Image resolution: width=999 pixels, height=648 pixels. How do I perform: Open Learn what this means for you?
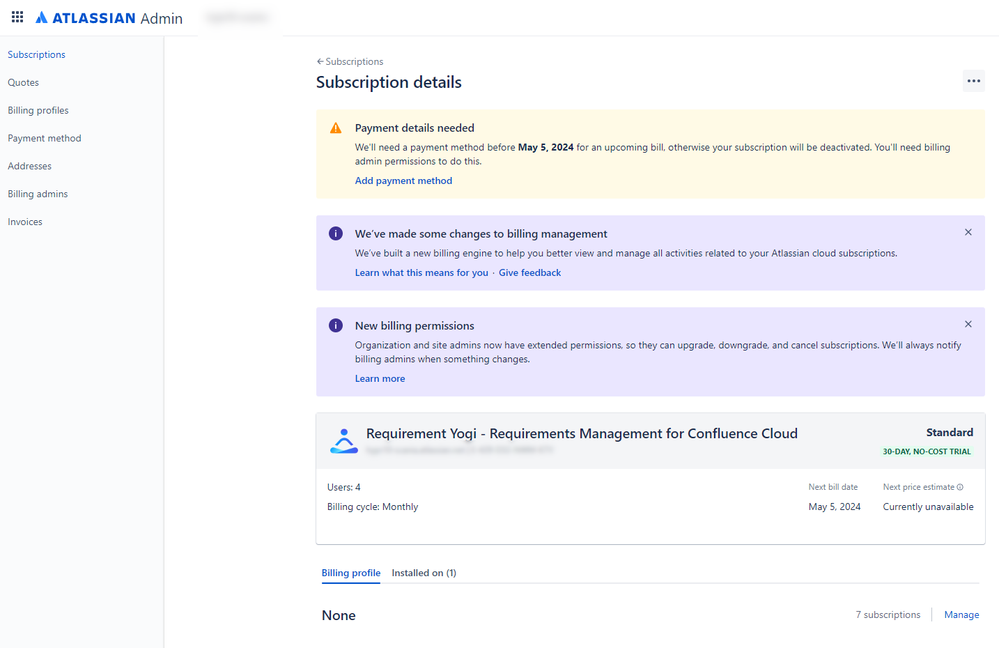coord(421,273)
